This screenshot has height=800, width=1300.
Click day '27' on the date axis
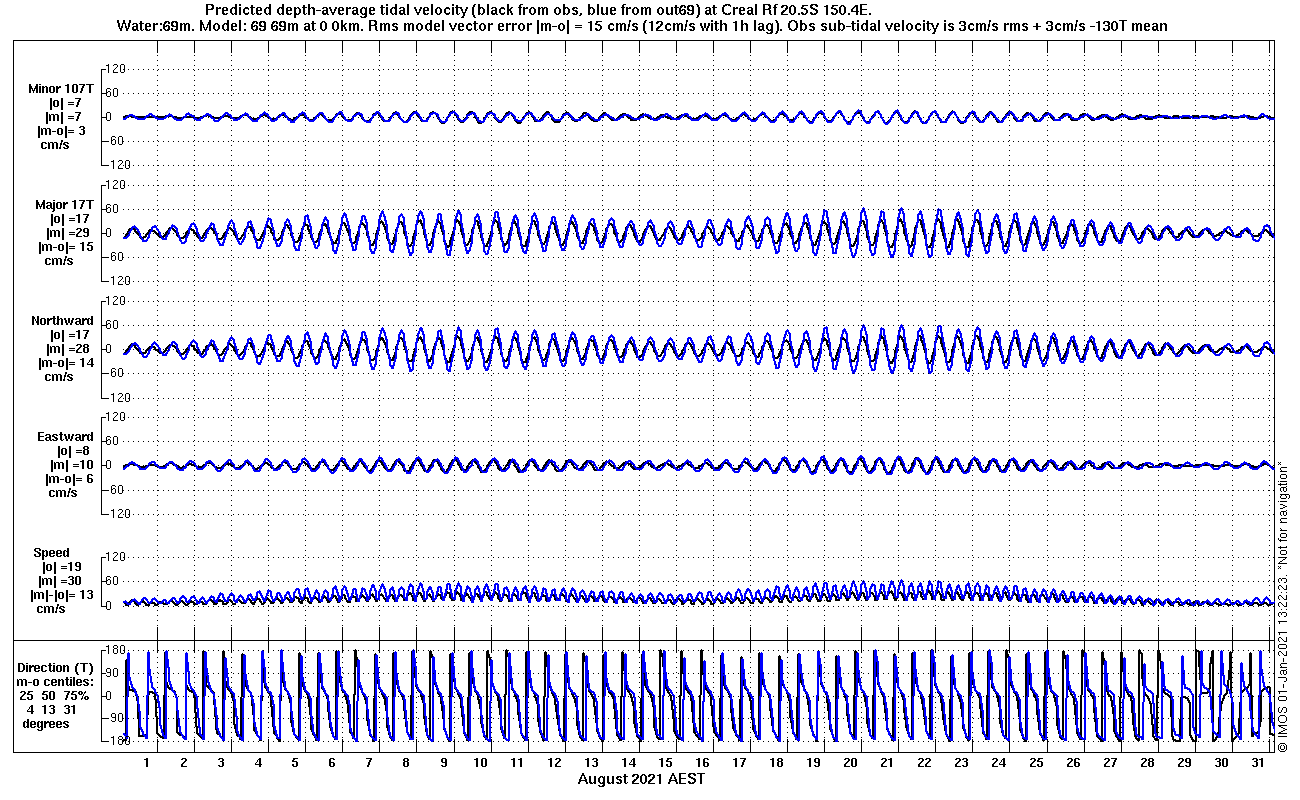point(1109,763)
